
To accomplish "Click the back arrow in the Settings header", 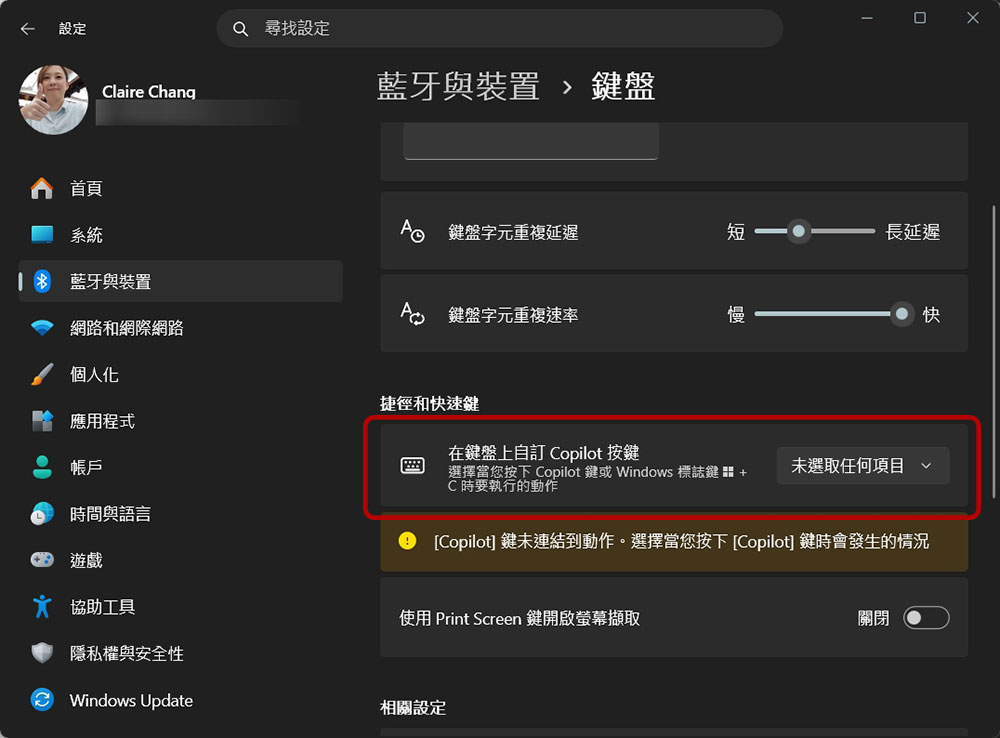I will [x=27, y=29].
